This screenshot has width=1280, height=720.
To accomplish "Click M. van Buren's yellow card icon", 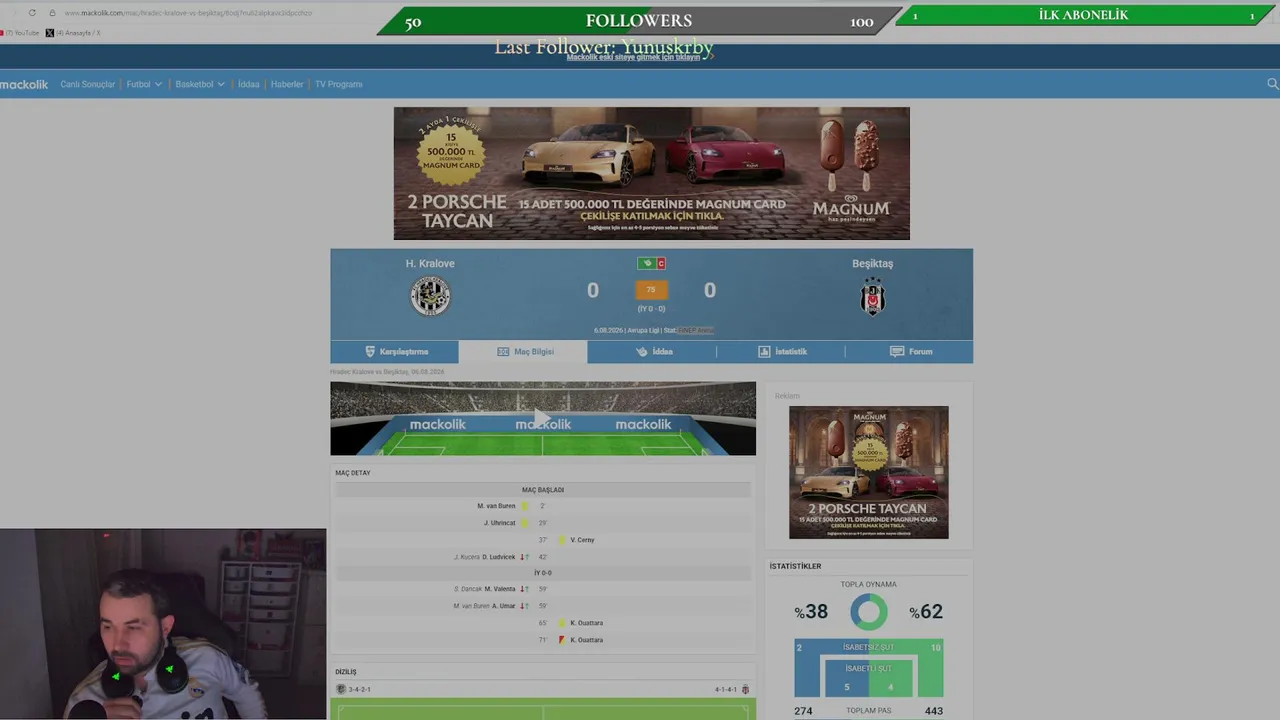I will (525, 506).
